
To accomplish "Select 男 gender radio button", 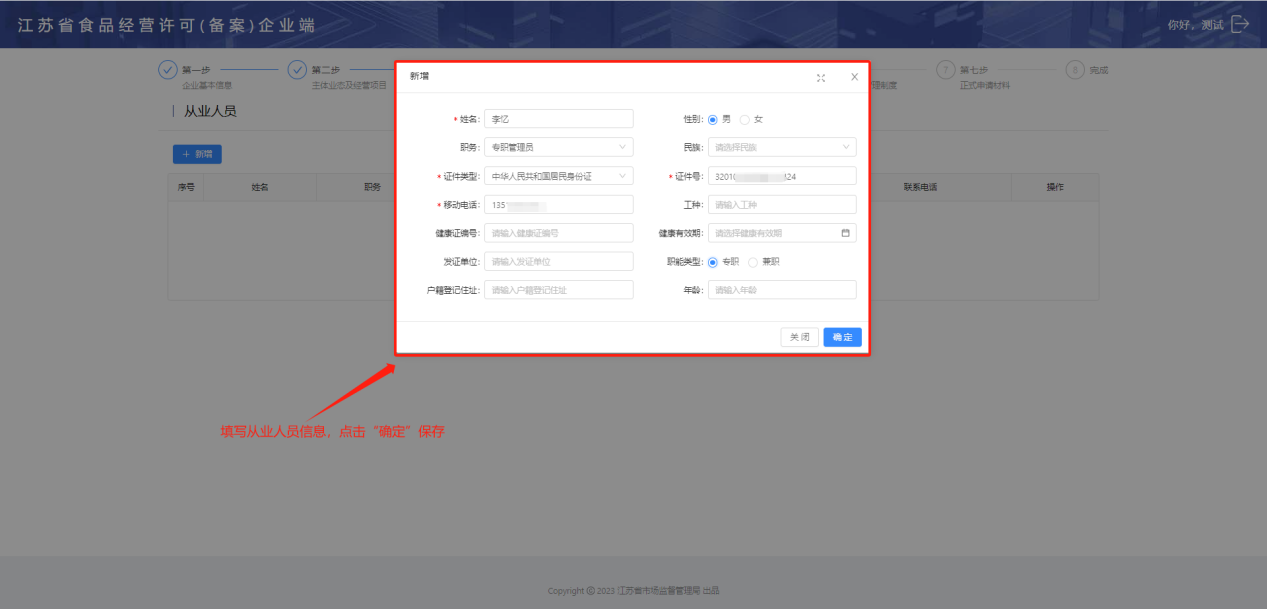I will 713,119.
